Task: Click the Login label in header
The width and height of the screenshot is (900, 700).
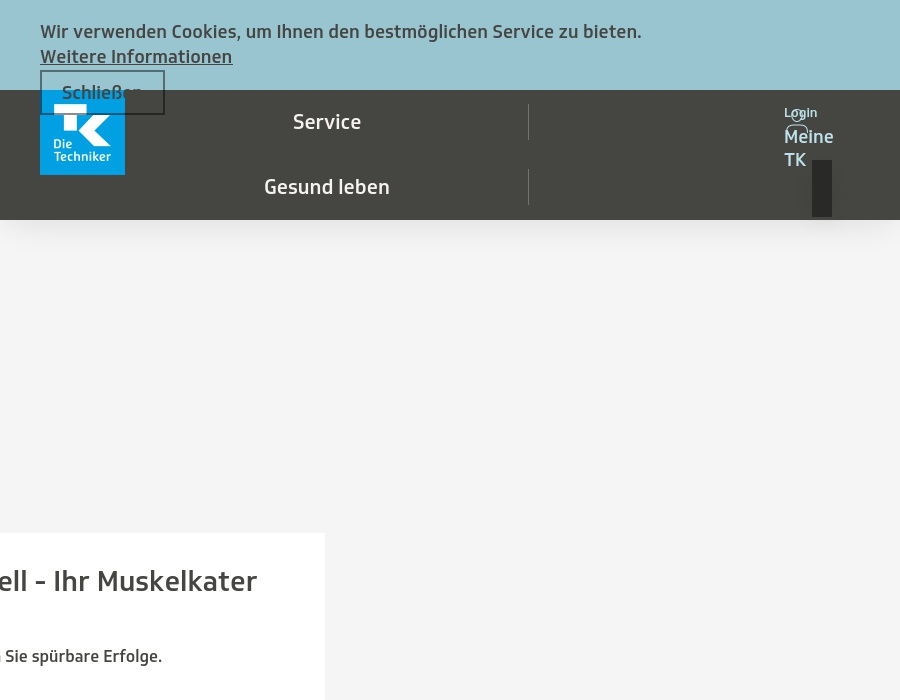Action: click(x=800, y=112)
